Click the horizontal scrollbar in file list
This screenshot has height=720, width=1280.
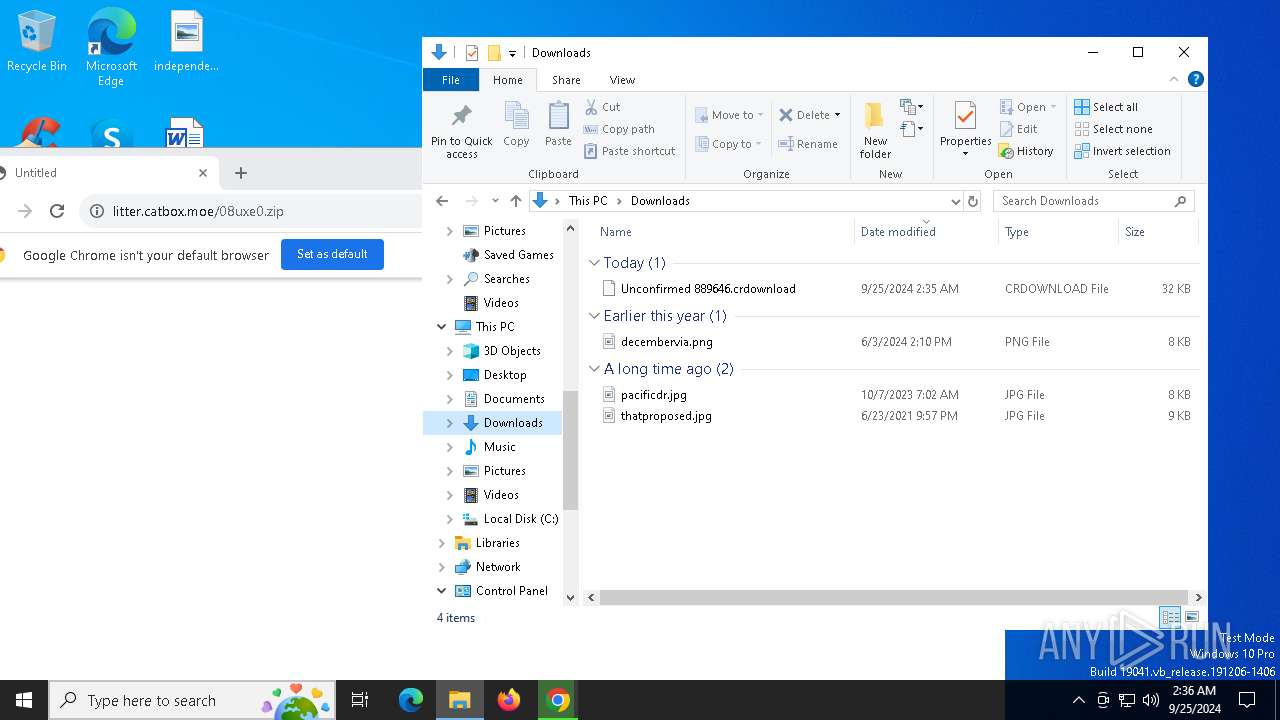tap(894, 598)
